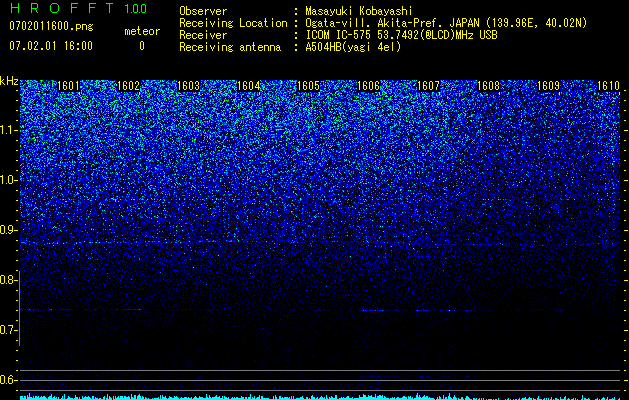Click the Receiving Location label
Screen dimensions: 629x400
(x=233, y=23)
